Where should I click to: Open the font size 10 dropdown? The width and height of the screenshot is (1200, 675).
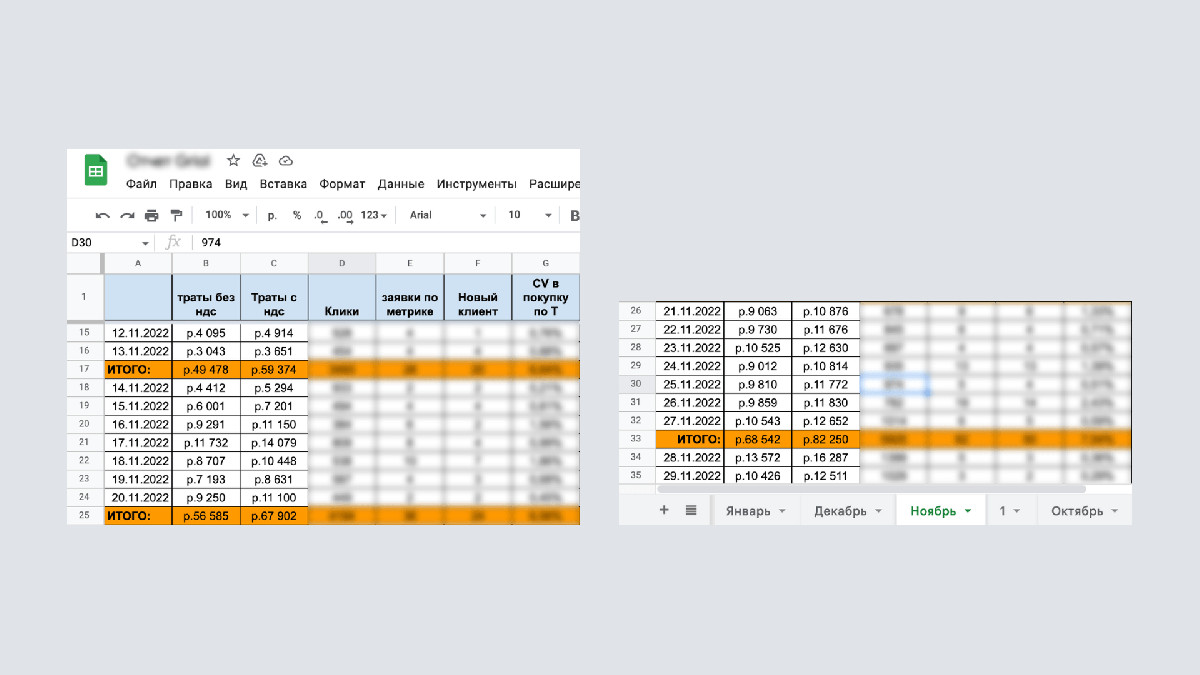coord(530,215)
